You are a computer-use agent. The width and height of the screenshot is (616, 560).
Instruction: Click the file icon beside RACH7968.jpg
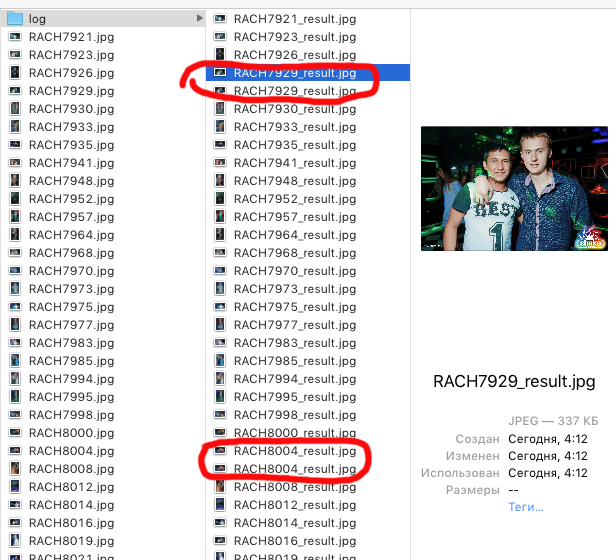coord(15,252)
